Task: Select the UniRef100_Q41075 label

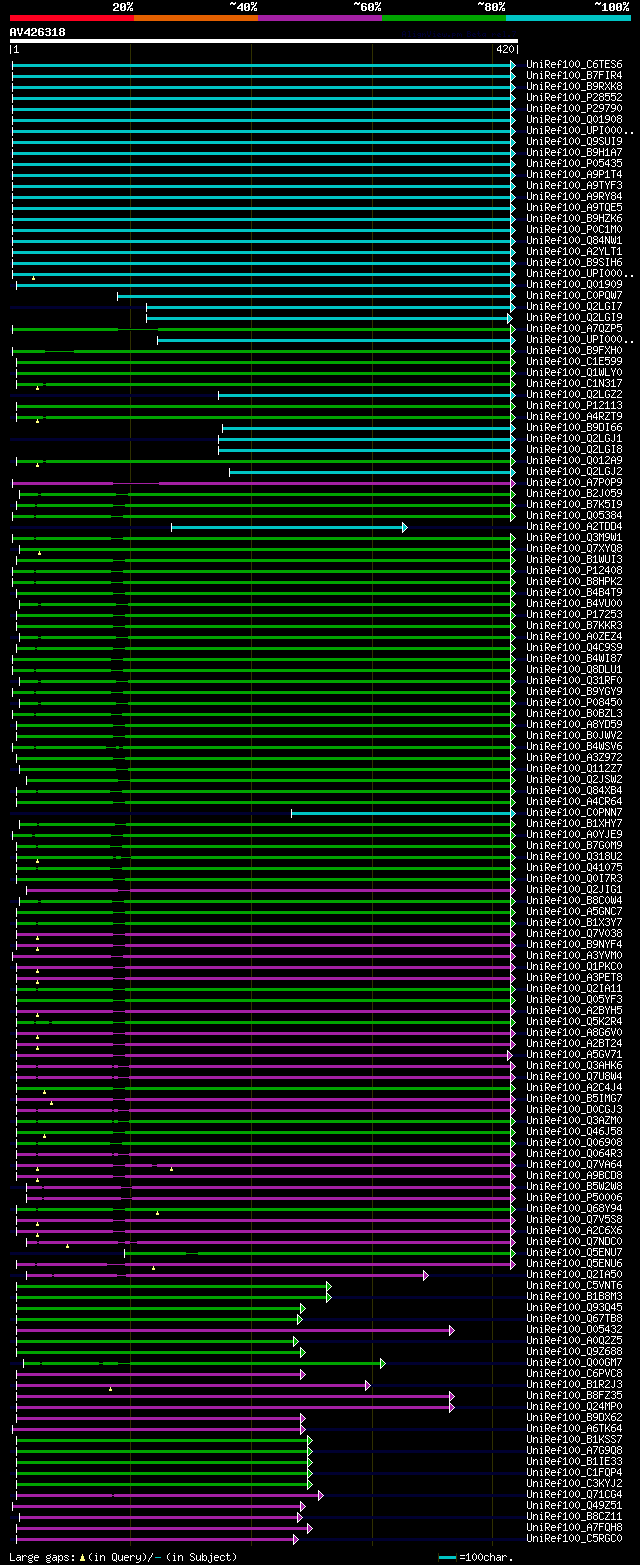Action: [x=573, y=867]
